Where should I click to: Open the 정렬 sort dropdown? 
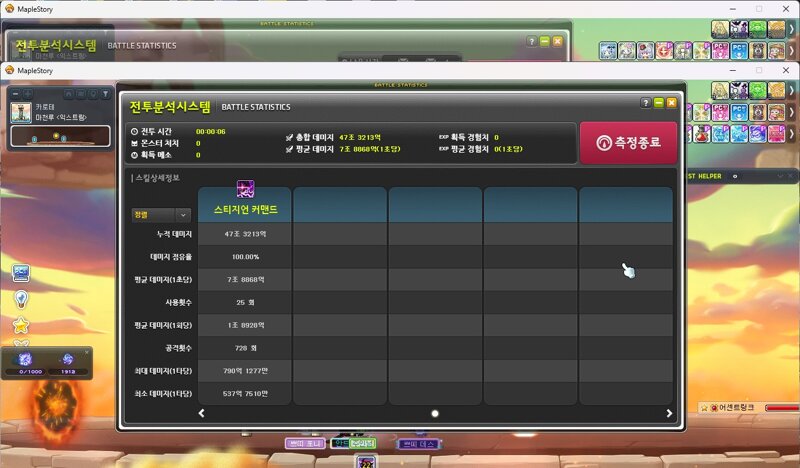[x=161, y=215]
